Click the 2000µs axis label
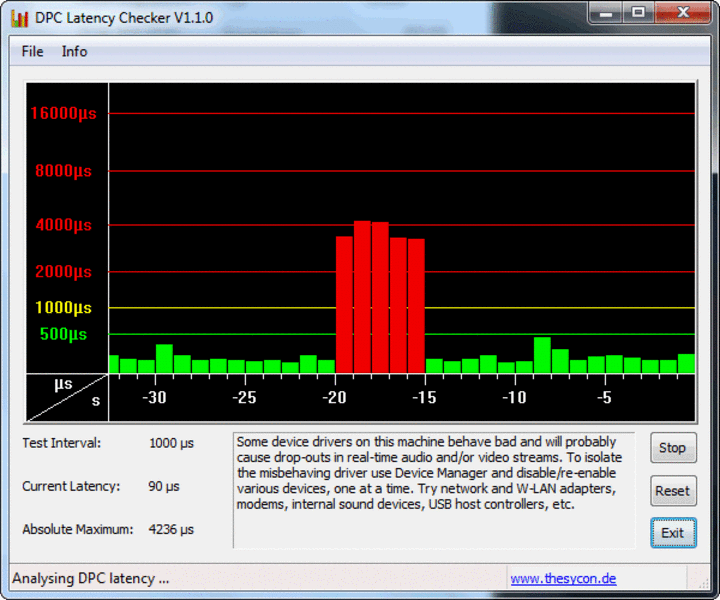Viewport: 720px width, 600px height. pos(63,271)
